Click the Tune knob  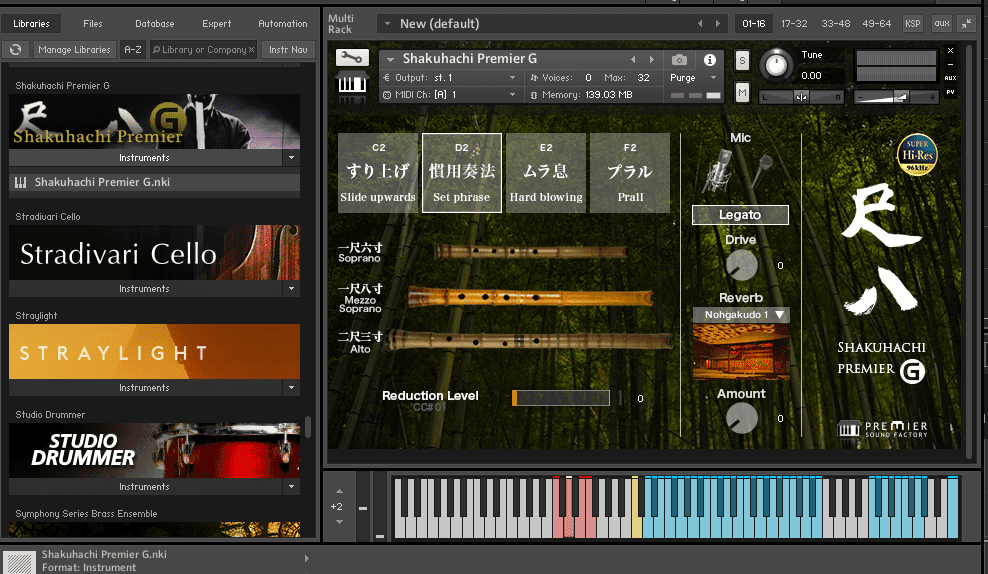pyautogui.click(x=776, y=65)
